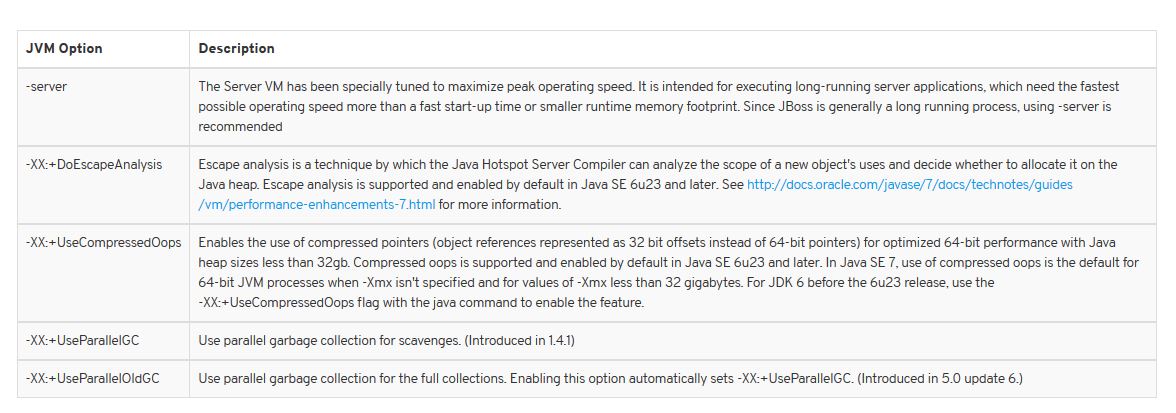Select the -XX:+UseCompressedOops option cell
The image size is (1176, 413).
click(104, 273)
